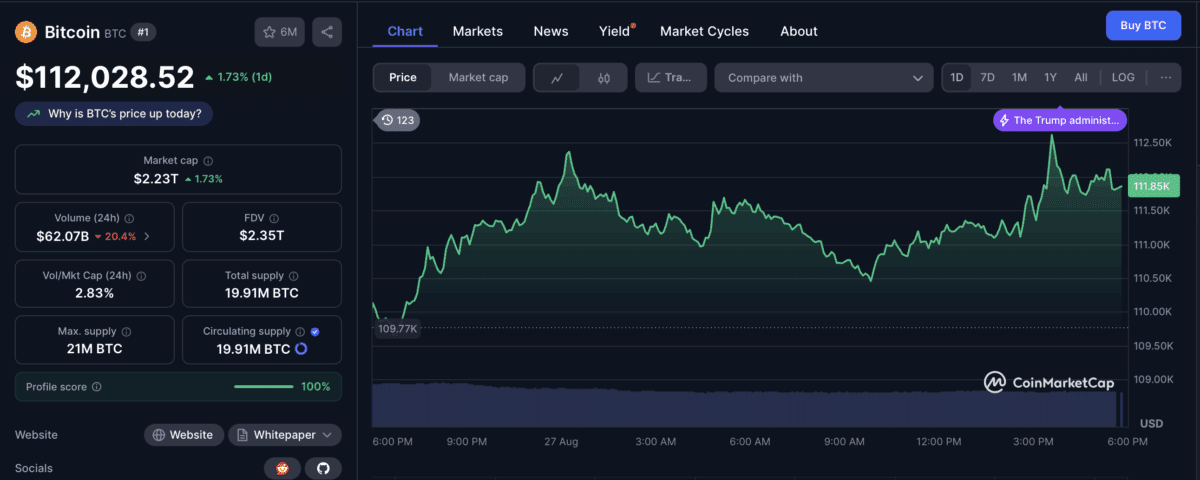
Task: Expand Volume (24h) details arrow
Action: coord(147,236)
